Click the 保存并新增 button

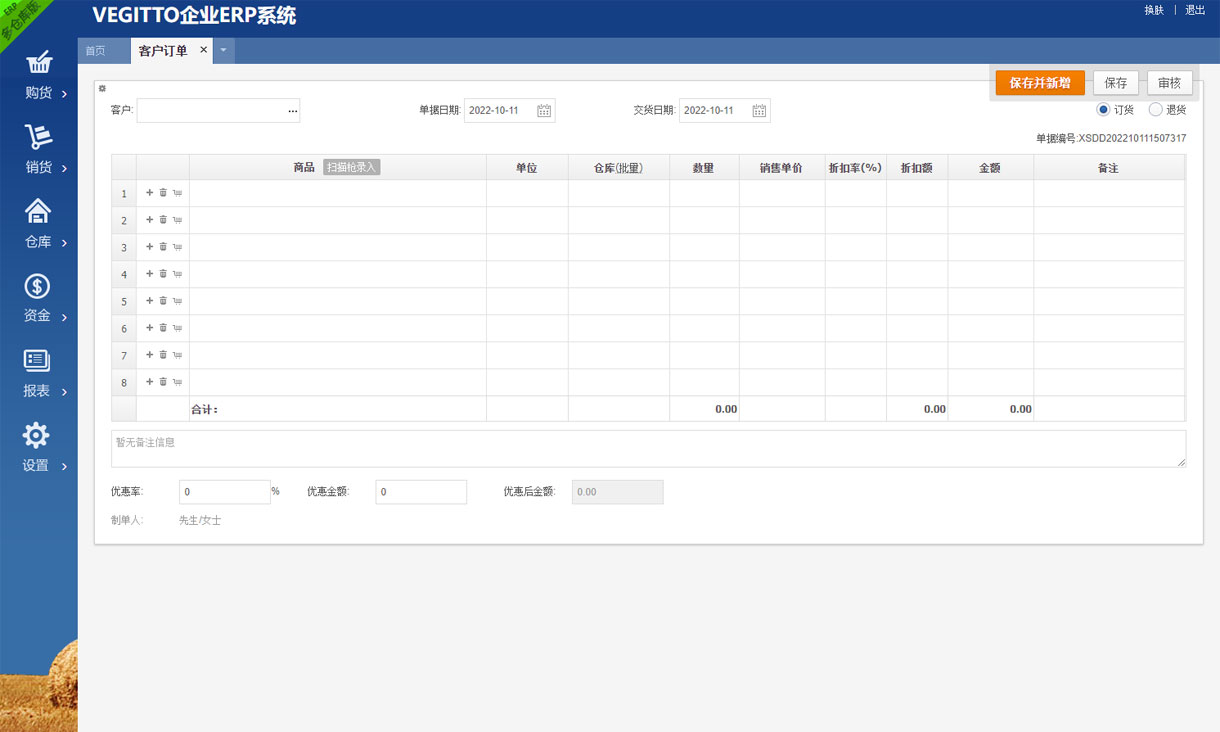pyautogui.click(x=1040, y=83)
